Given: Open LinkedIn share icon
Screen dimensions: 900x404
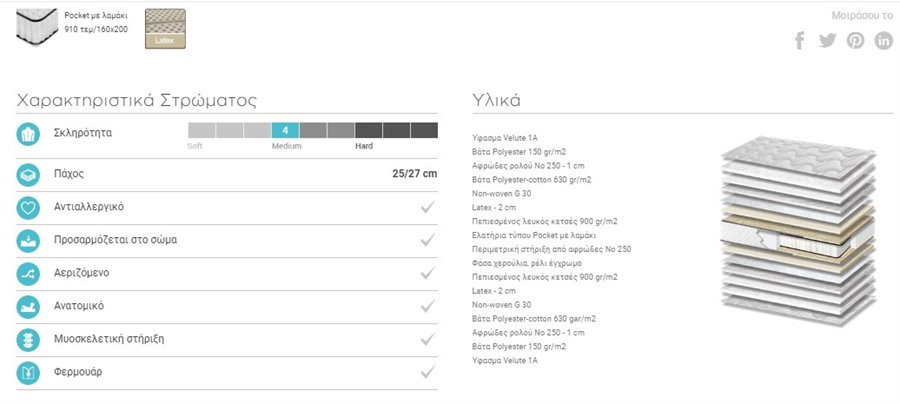Looking at the screenshot, I should pos(883,41).
